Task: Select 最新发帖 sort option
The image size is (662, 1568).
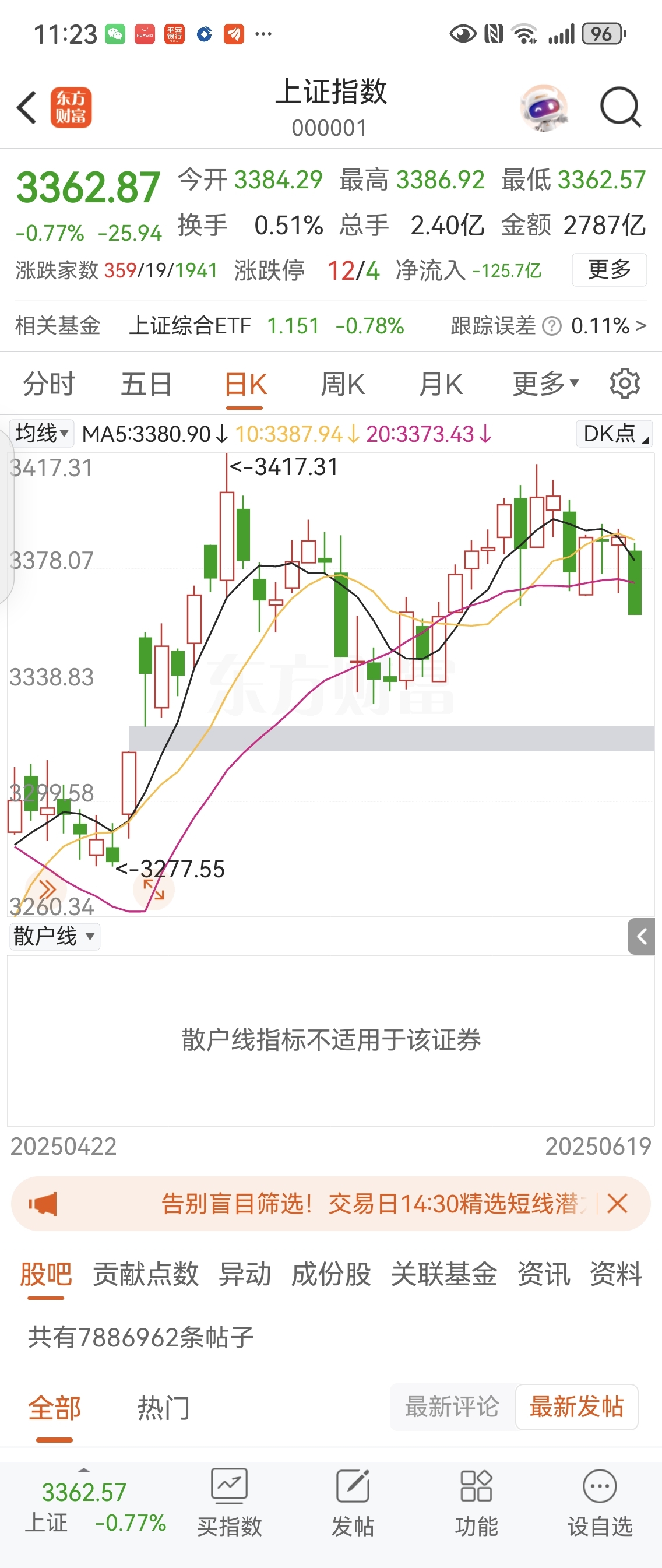Action: [x=576, y=1407]
